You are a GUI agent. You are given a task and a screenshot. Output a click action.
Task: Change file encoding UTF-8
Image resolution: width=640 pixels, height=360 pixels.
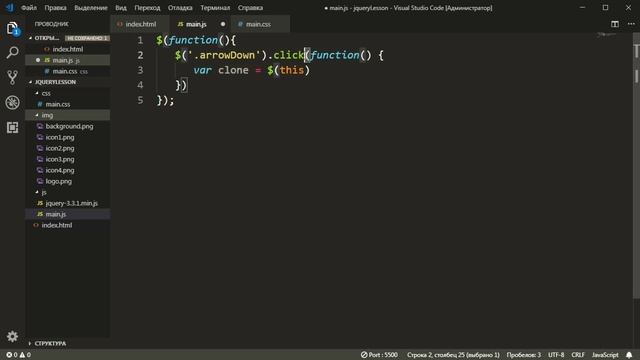tap(556, 355)
